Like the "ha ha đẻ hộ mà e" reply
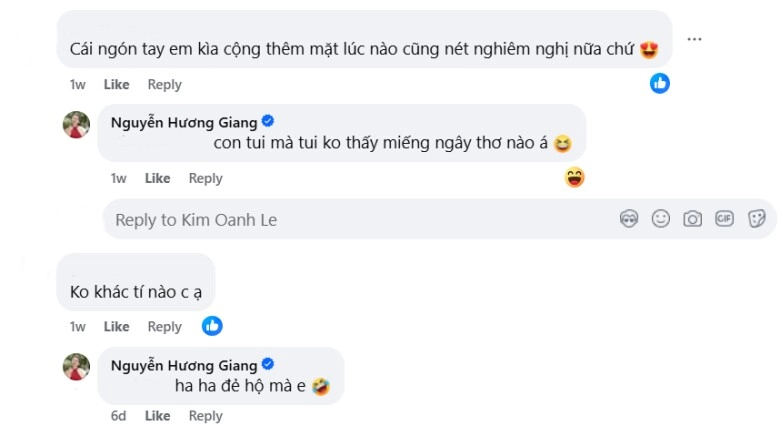780x426 pixels. [158, 416]
